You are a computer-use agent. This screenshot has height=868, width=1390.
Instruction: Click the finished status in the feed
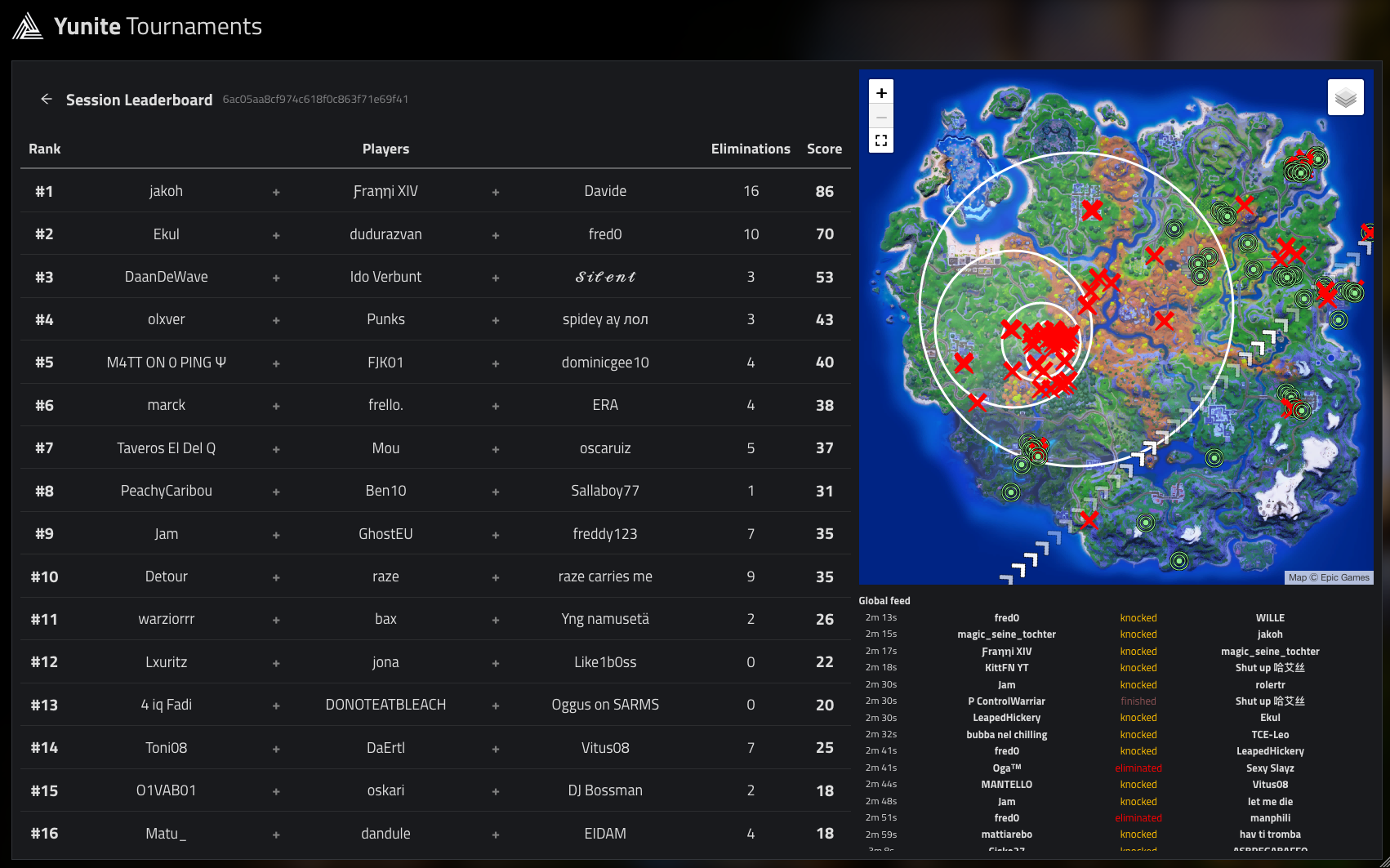pos(1138,701)
